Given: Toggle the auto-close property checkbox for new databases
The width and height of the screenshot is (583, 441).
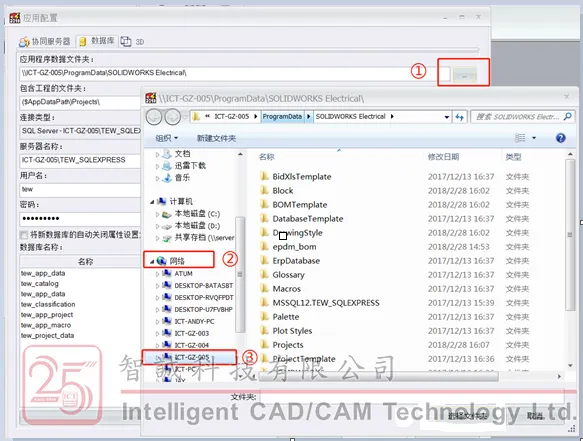Looking at the screenshot, I should [24, 235].
